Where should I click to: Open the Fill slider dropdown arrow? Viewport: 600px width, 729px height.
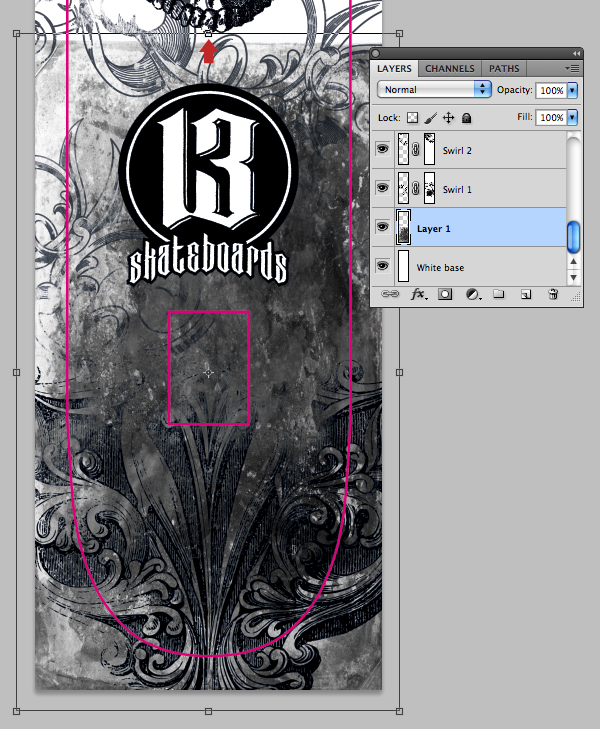point(573,117)
